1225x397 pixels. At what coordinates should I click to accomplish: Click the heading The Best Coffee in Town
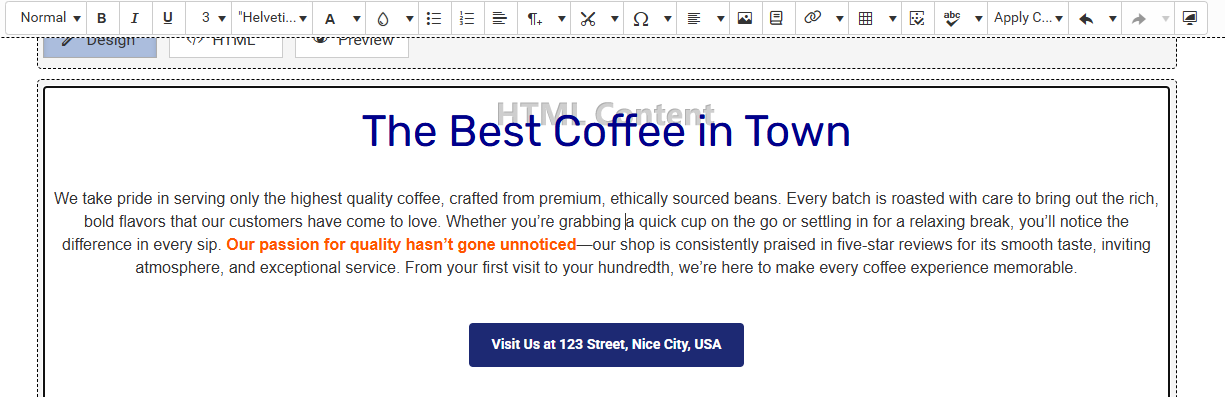[x=606, y=132]
